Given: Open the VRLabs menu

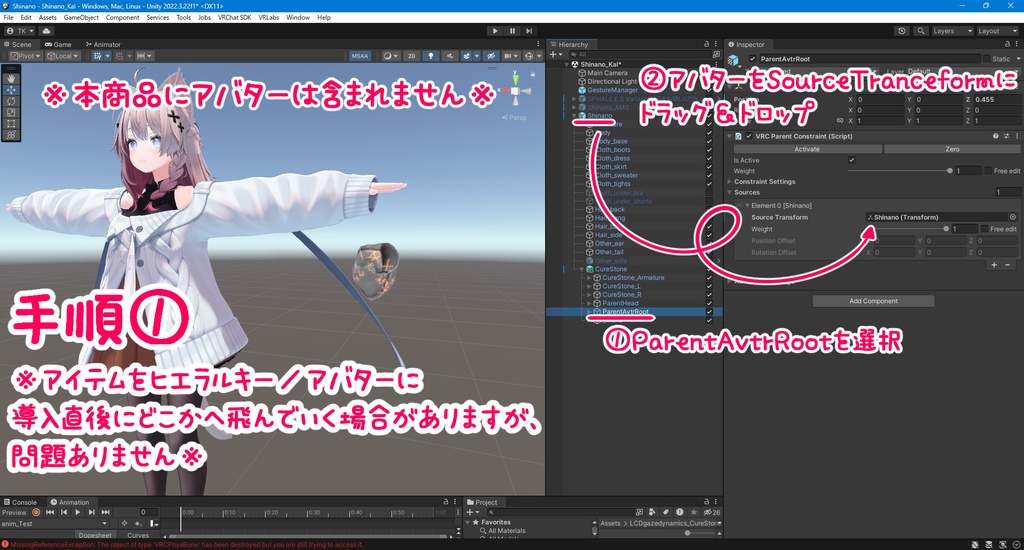Looking at the screenshot, I should click(268, 18).
